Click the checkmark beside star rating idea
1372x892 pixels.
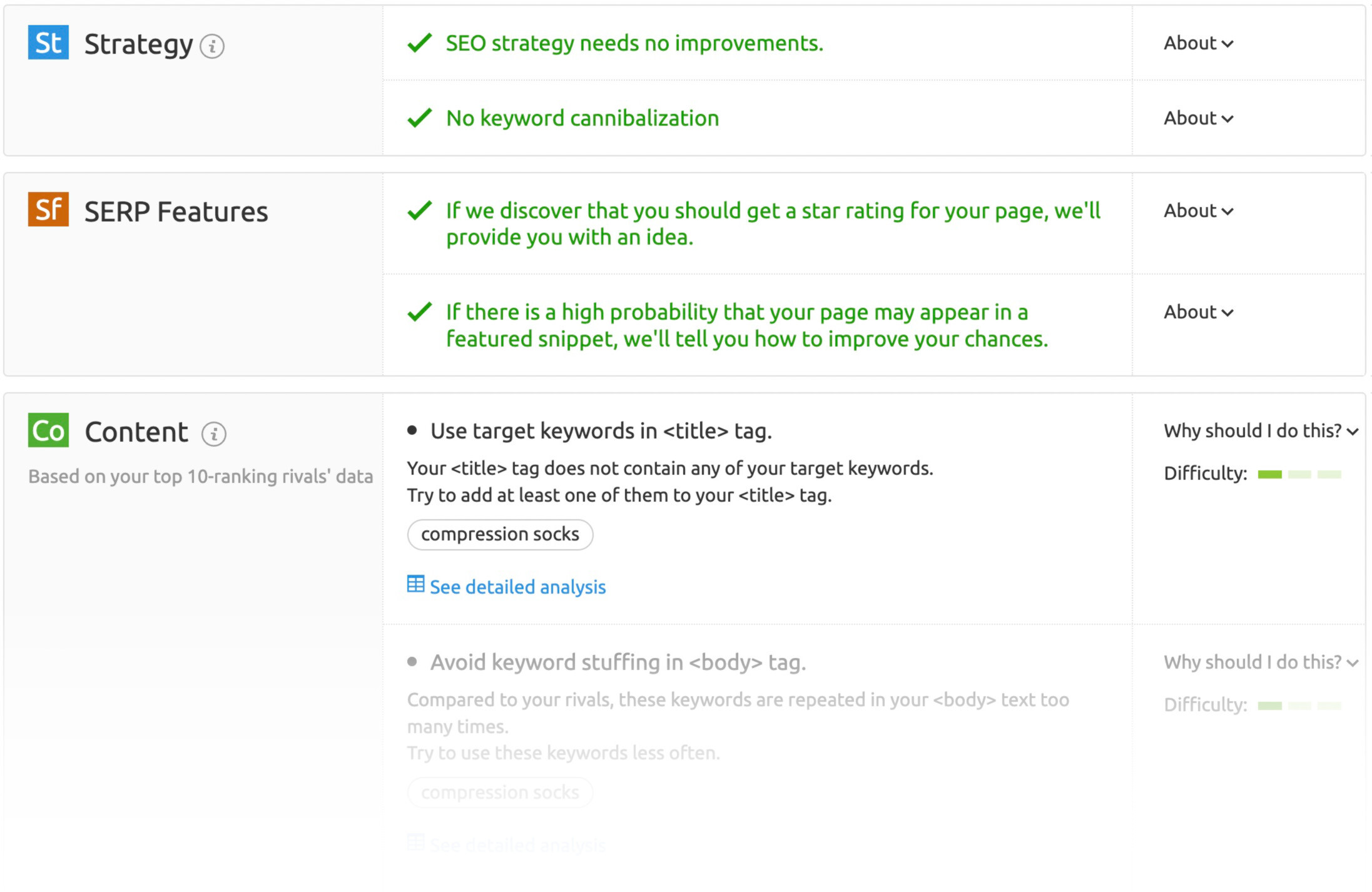(x=419, y=210)
